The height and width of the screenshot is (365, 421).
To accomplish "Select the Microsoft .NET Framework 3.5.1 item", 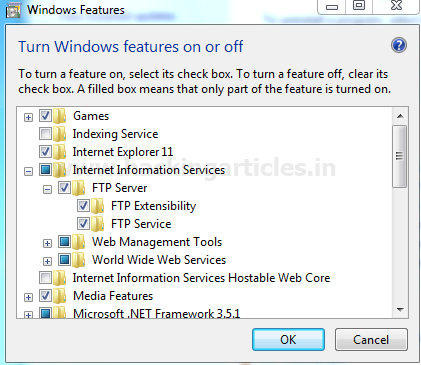I will pos(157,313).
